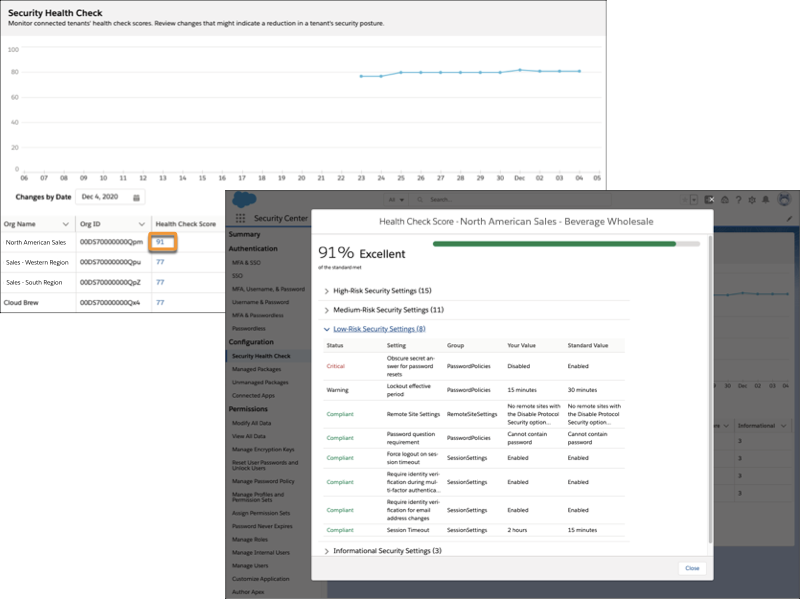Open the notifications bell
This screenshot has height=599, width=800.
point(766,200)
